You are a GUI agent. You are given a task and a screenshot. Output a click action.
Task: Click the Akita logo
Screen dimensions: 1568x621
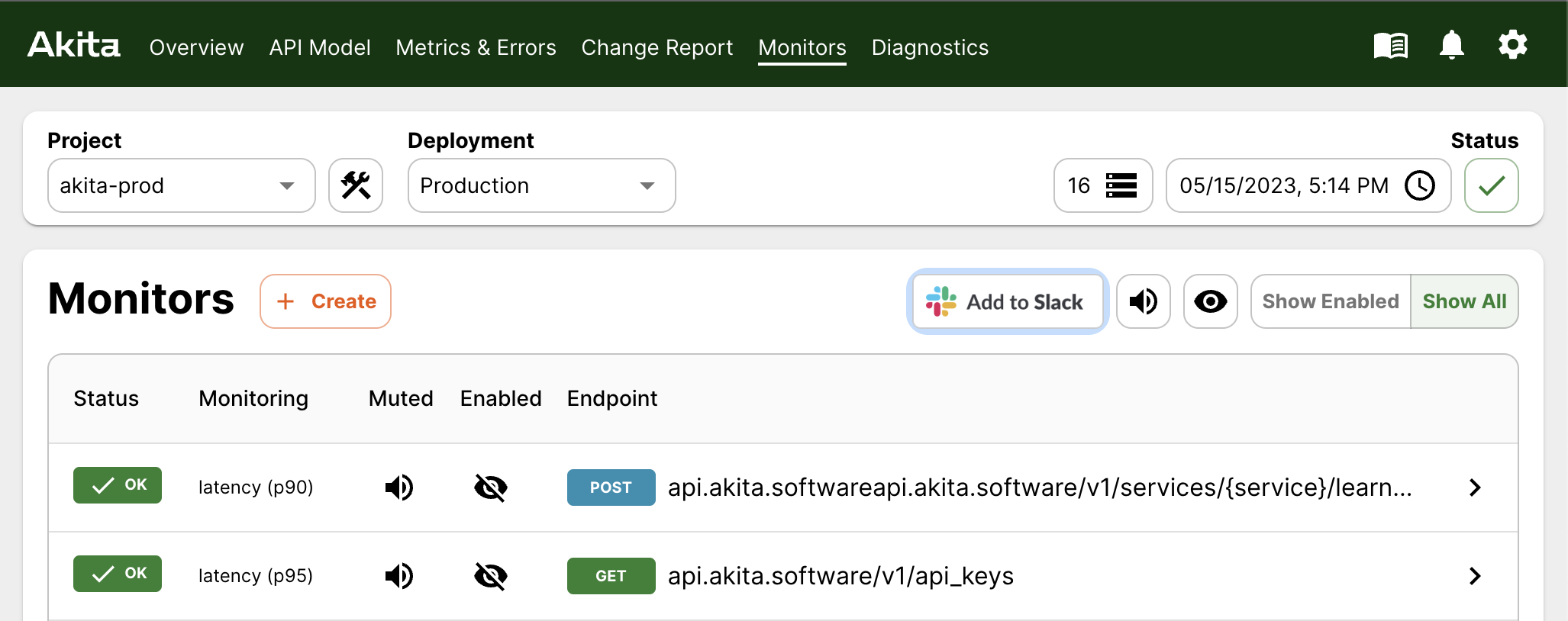pos(74,46)
